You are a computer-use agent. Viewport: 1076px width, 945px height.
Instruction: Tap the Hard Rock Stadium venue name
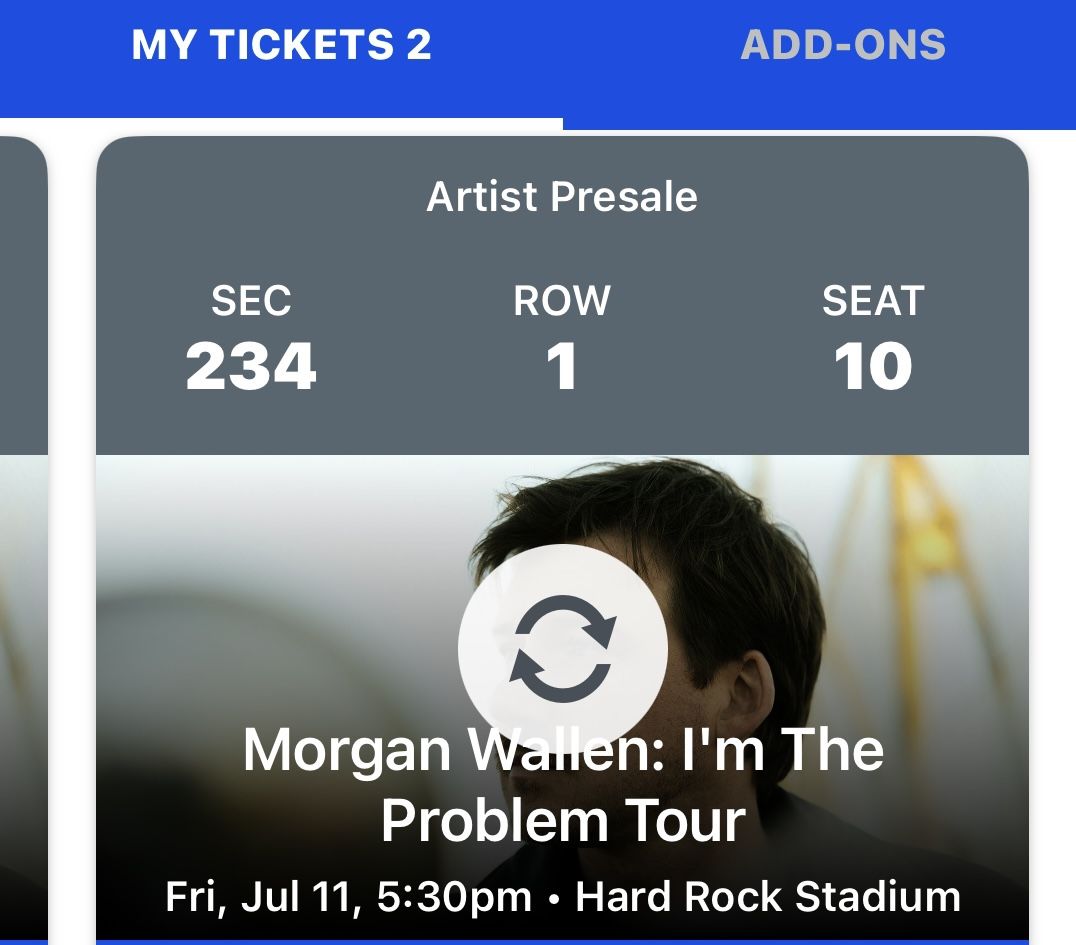[x=768, y=896]
